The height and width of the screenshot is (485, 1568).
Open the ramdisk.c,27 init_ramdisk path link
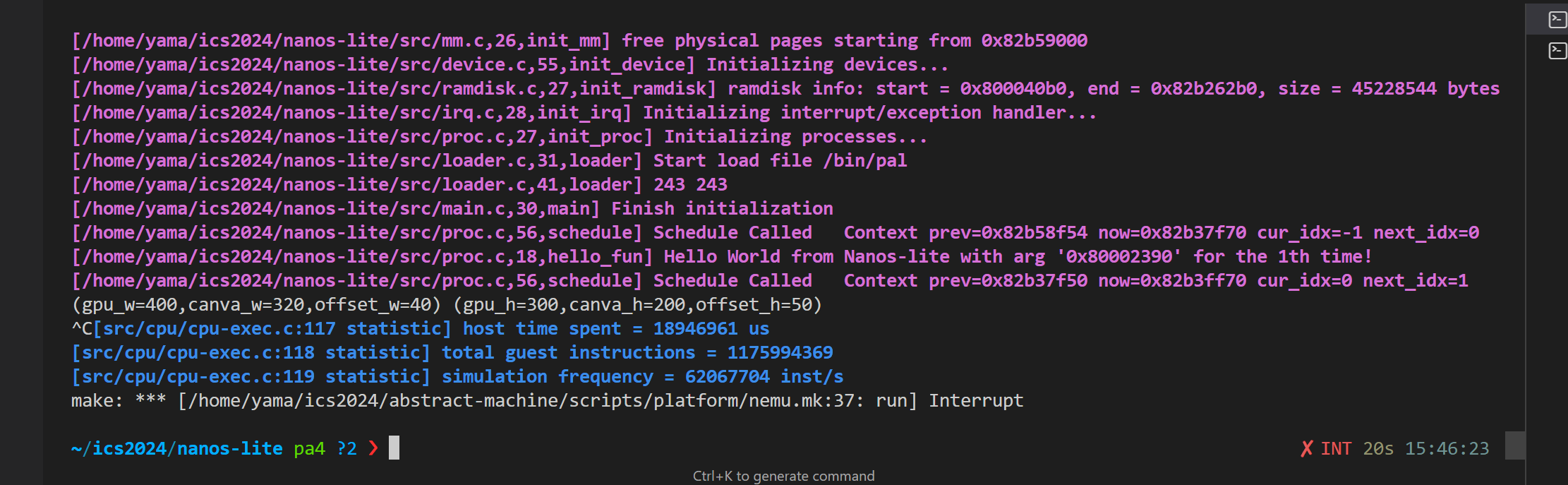pyautogui.click(x=393, y=89)
